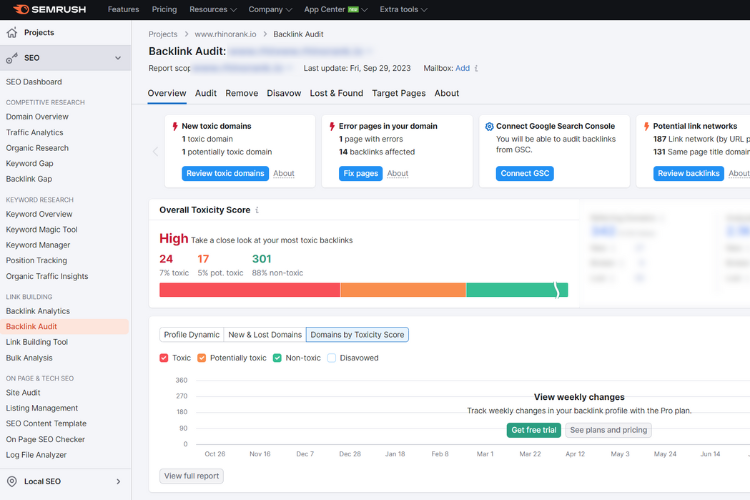Open Backlink Analytics in sidebar

tap(38, 311)
